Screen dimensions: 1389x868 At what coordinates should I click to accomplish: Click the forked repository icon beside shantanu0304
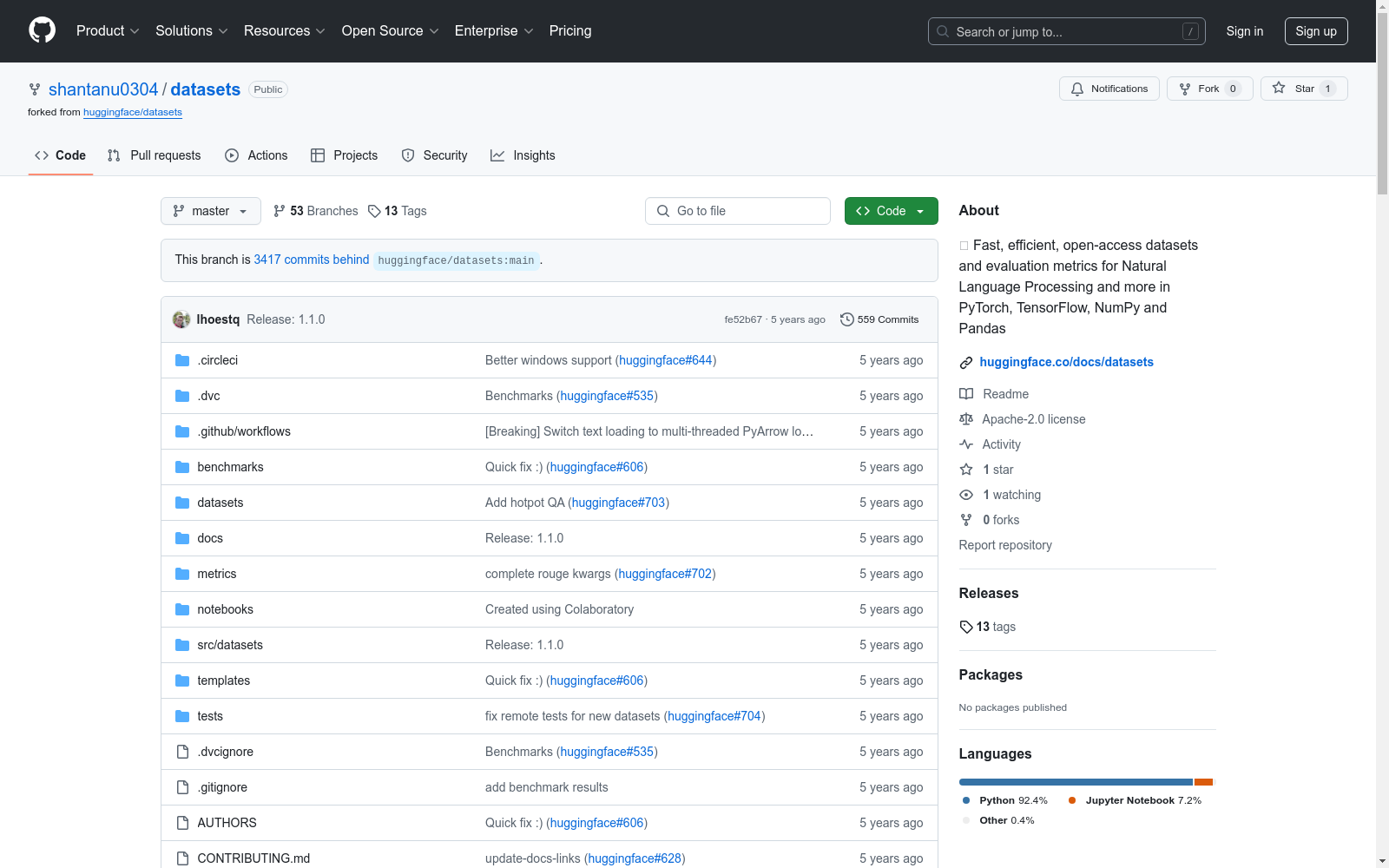[35, 89]
